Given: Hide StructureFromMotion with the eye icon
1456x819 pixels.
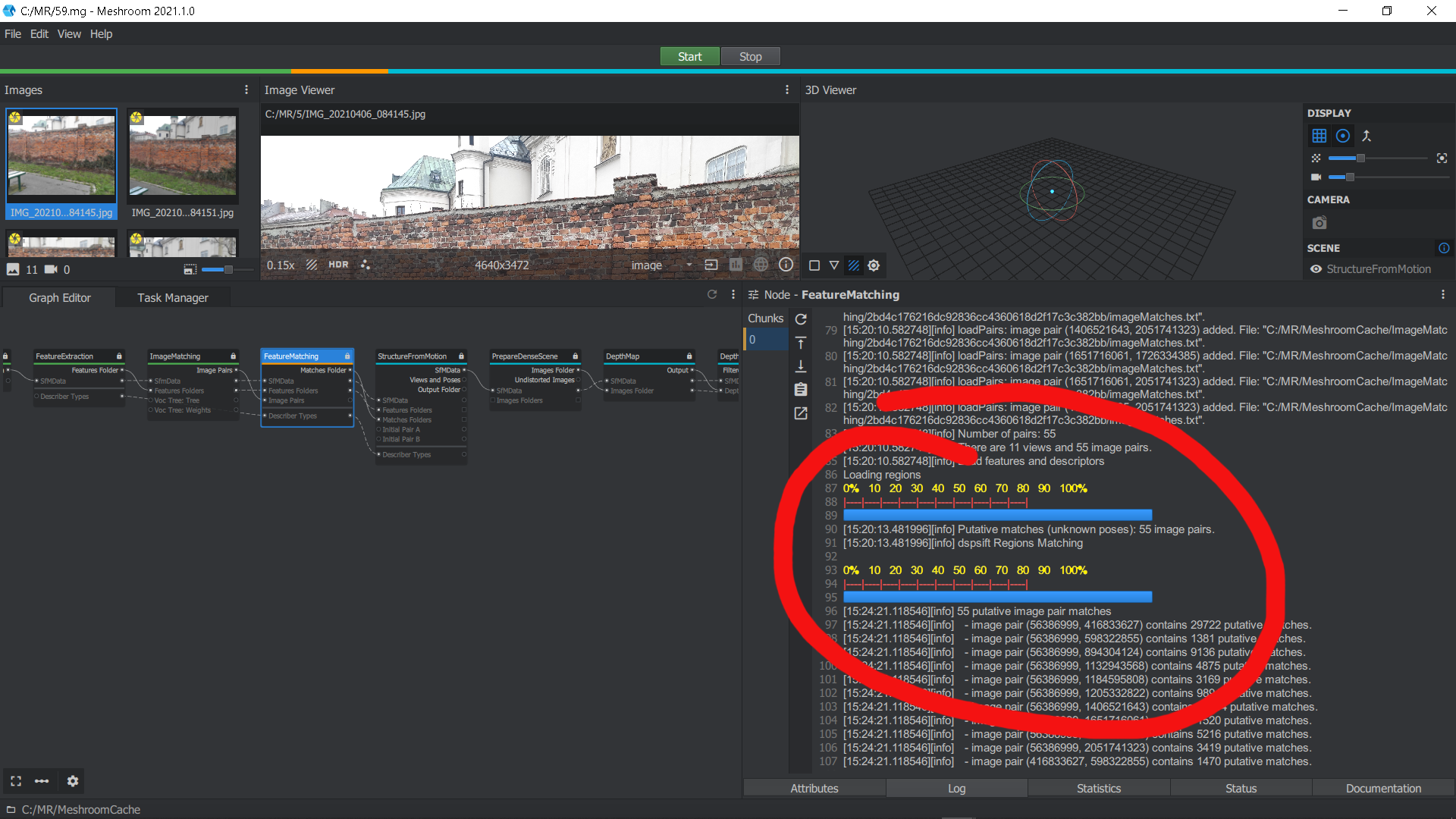Looking at the screenshot, I should tap(1316, 269).
